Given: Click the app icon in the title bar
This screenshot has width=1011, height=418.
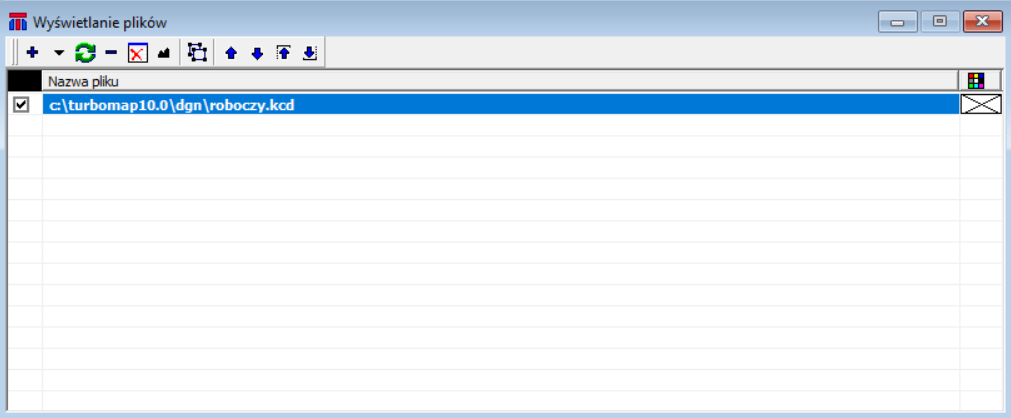Looking at the screenshot, I should coord(18,21).
